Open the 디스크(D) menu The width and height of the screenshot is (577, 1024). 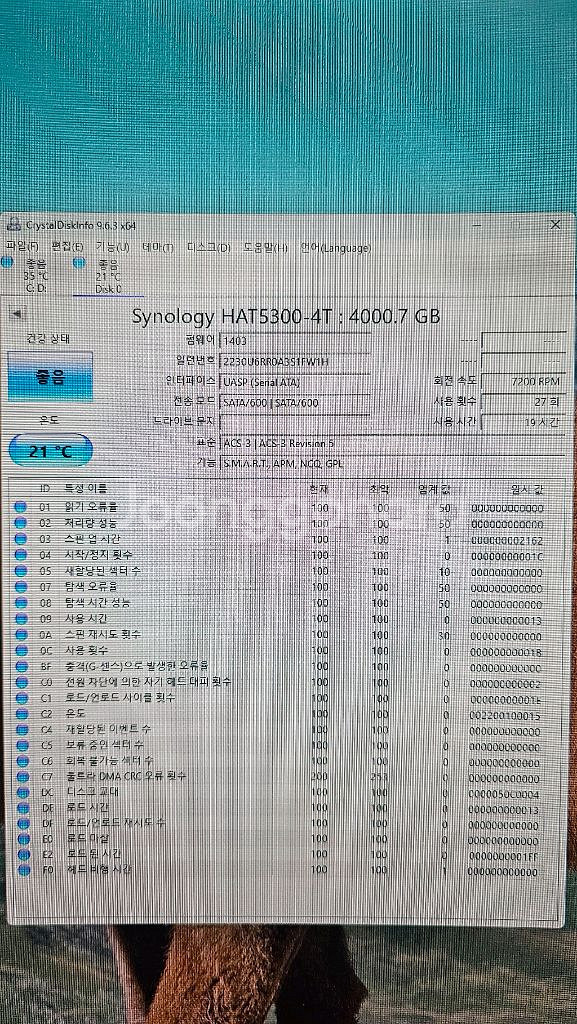click(209, 248)
